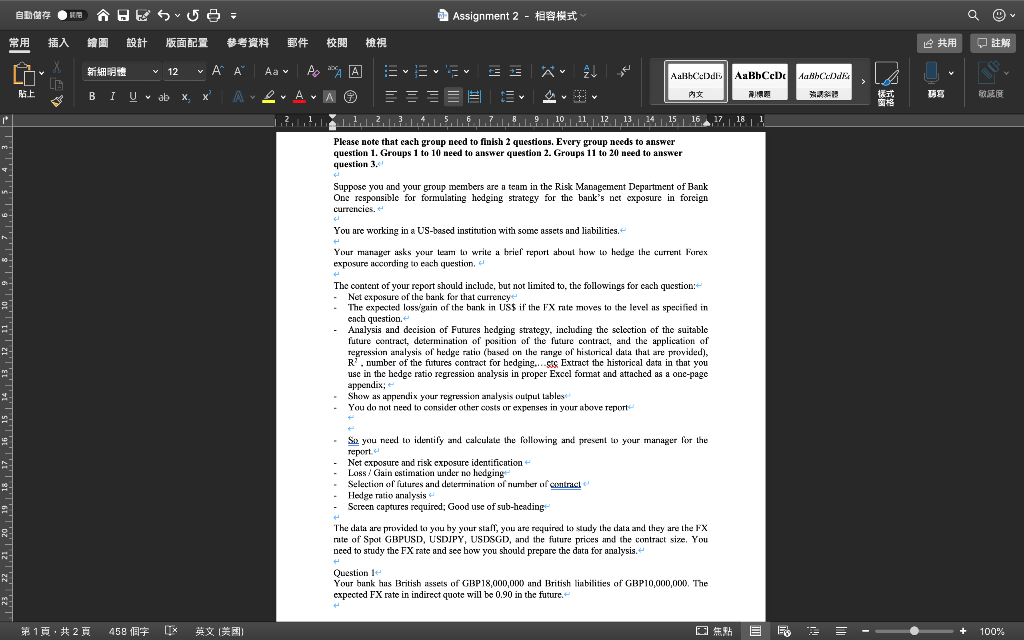Click the Numbering list icon
The width and height of the screenshot is (1024, 640).
421,71
